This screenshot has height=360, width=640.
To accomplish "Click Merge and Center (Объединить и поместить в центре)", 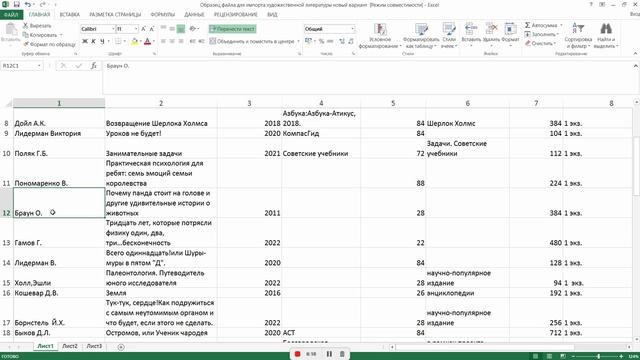I will click(x=252, y=41).
